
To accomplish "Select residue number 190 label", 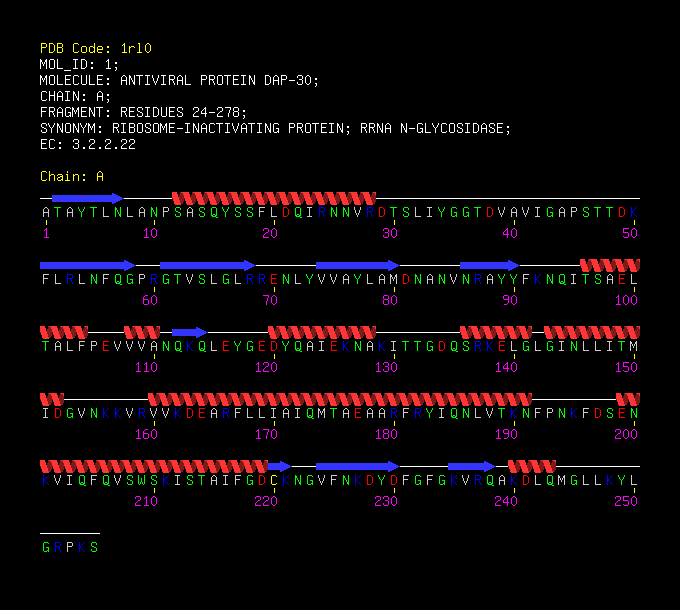I will point(507,434).
